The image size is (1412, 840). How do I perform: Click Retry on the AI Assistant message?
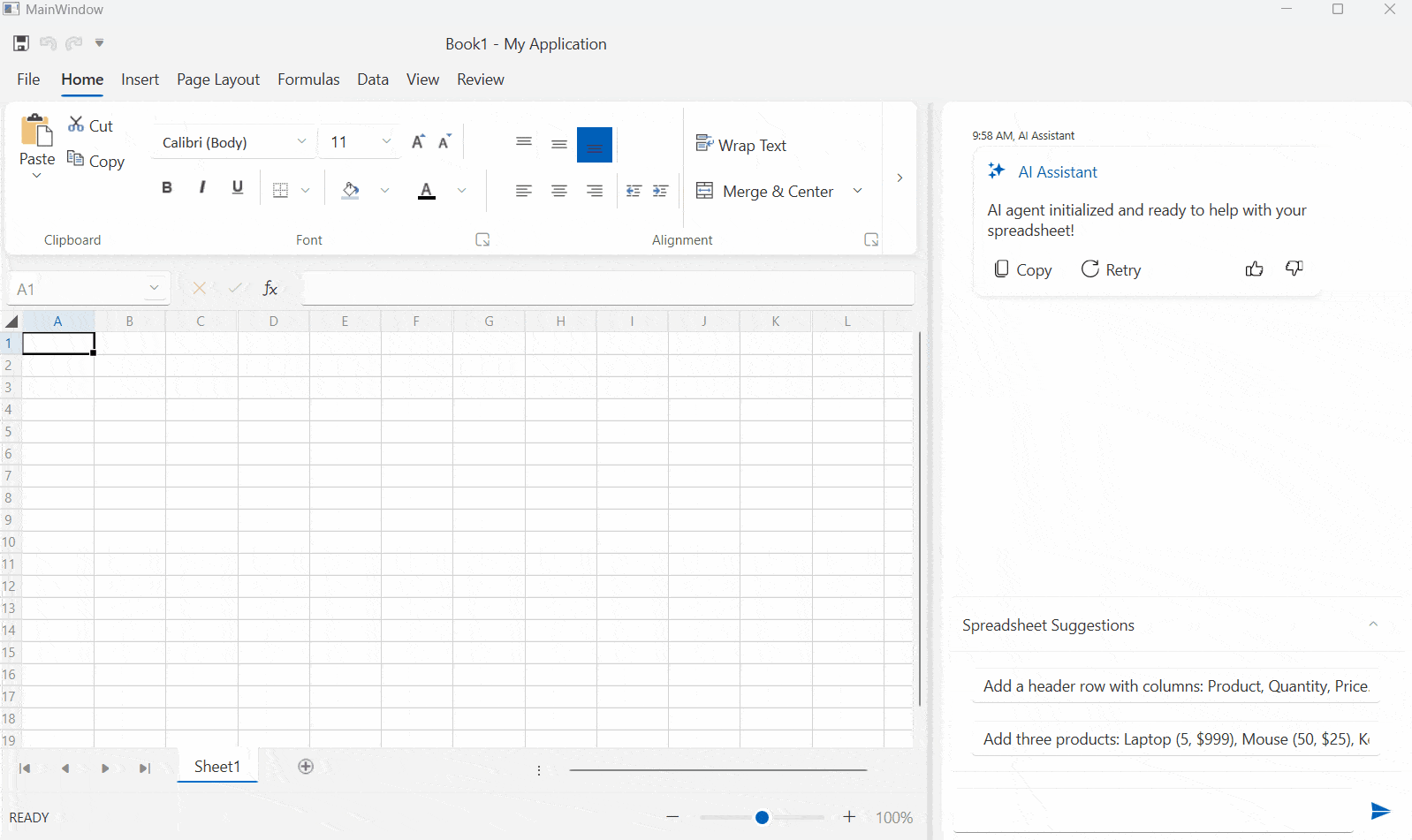tap(1112, 269)
